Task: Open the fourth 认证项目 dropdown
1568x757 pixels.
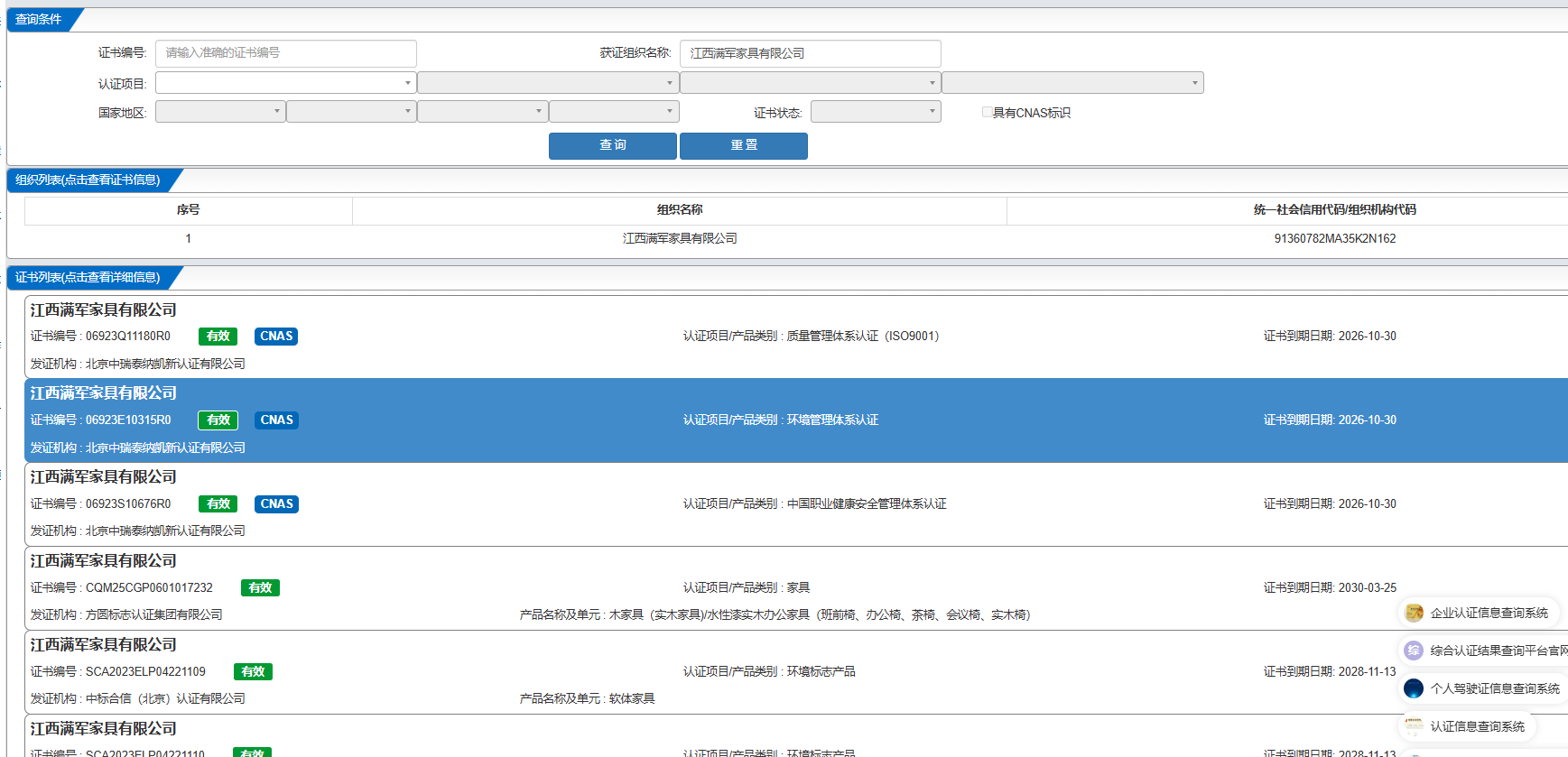Action: coord(1073,83)
